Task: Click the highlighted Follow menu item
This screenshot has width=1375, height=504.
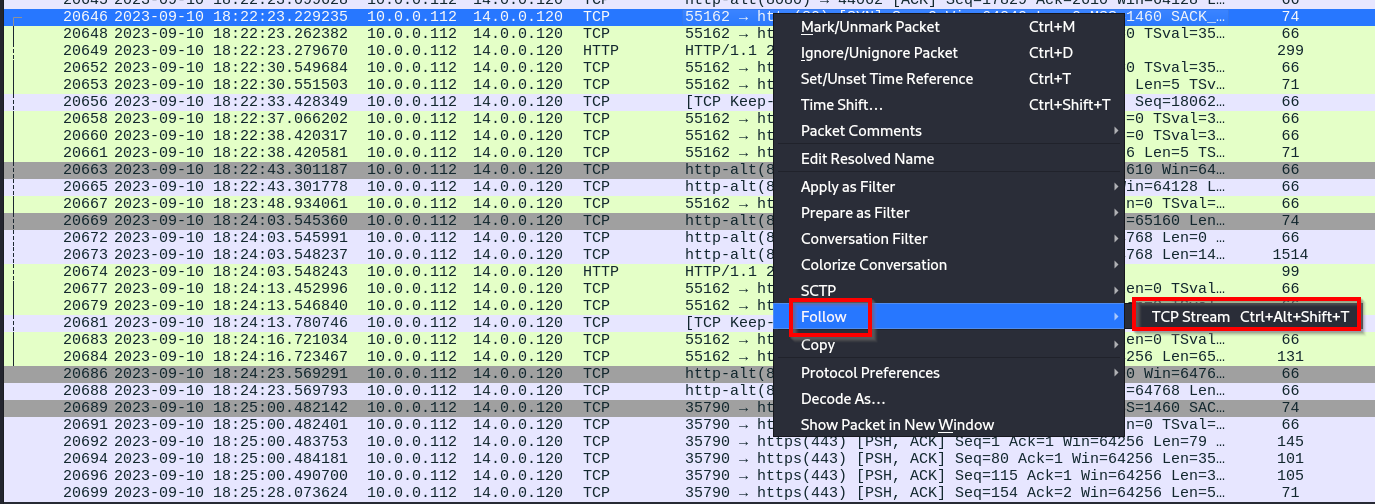Action: [824, 317]
